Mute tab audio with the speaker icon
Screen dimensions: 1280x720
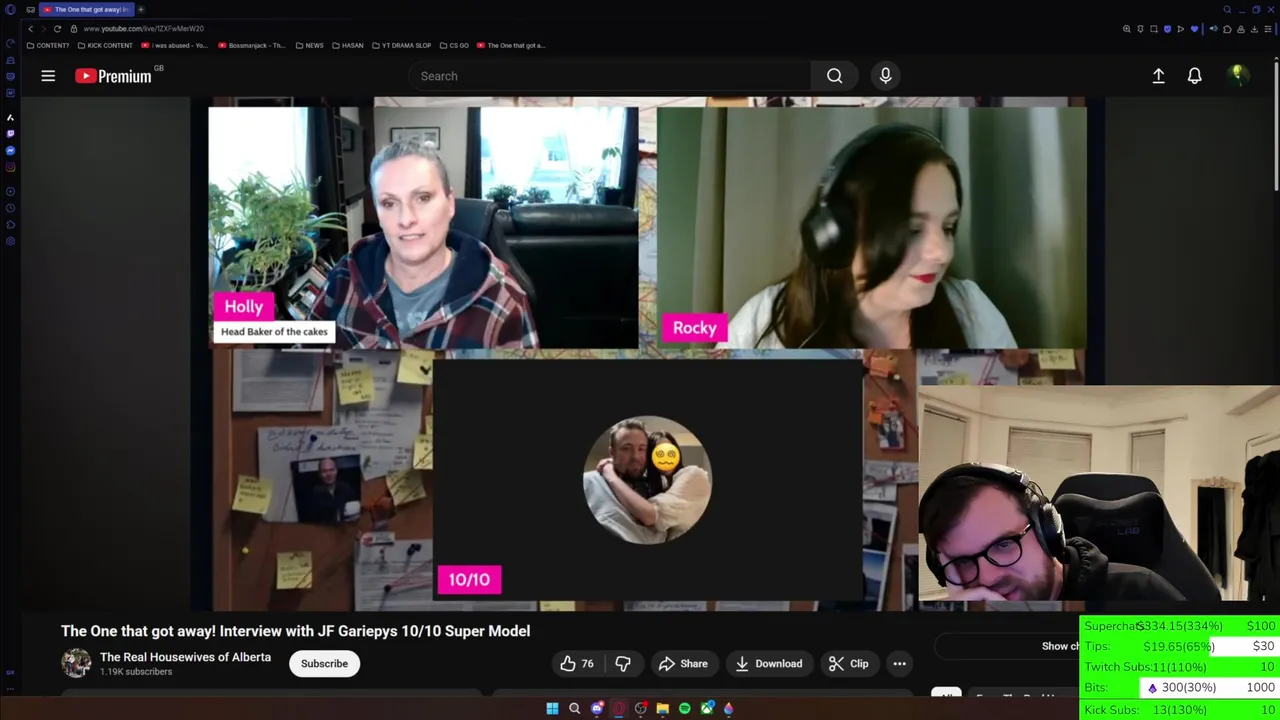(x=1213, y=29)
